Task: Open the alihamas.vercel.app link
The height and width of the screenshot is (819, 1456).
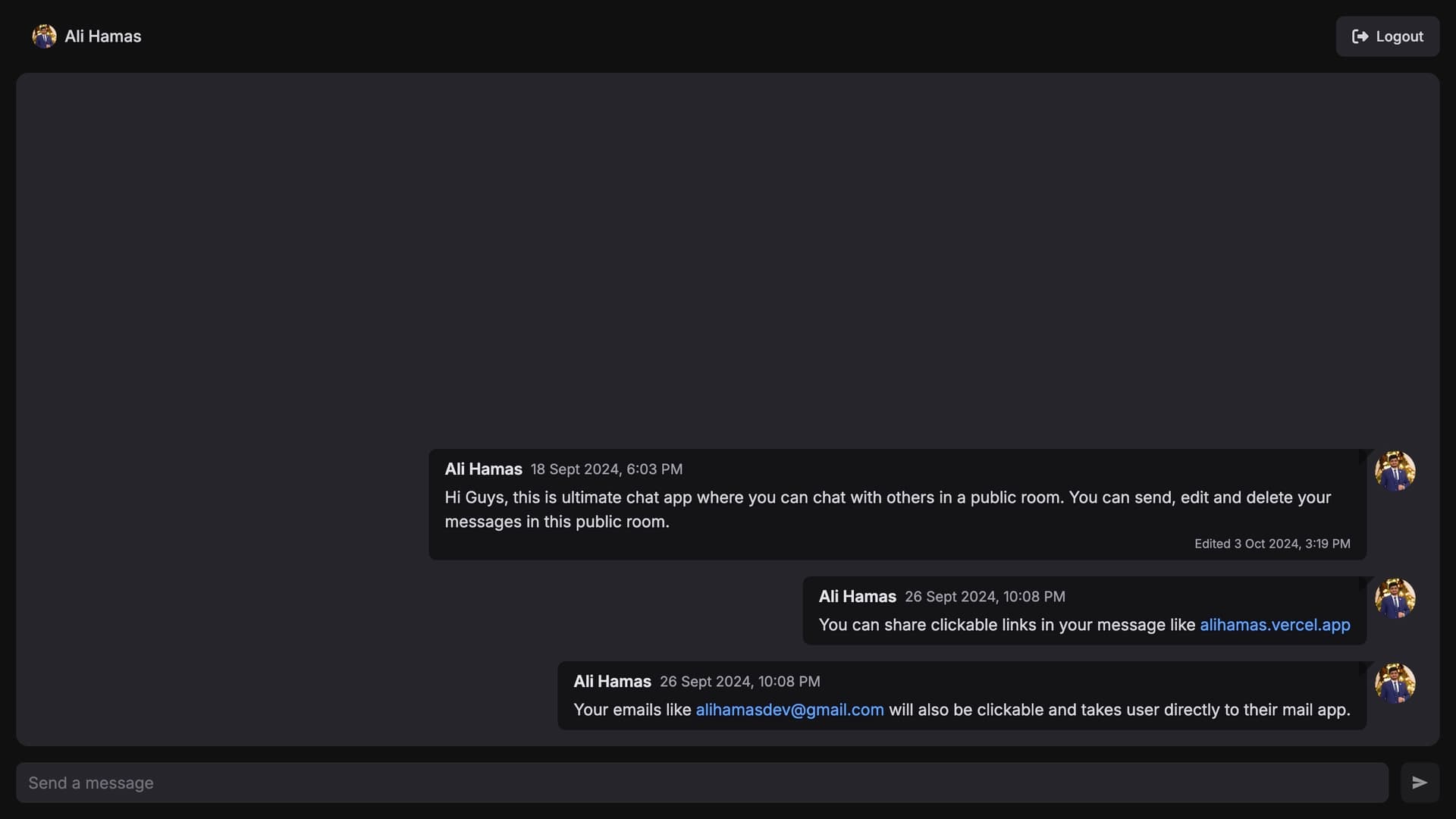Action: tap(1275, 625)
